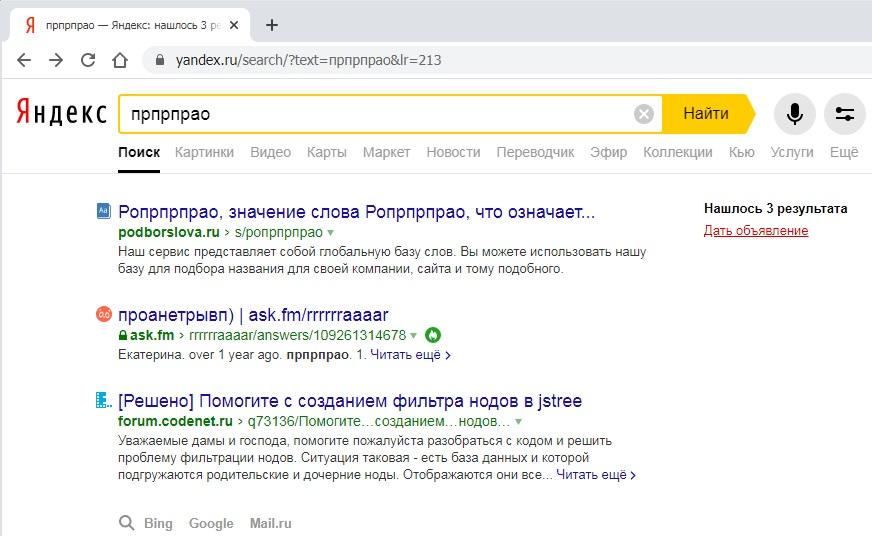This screenshot has height=536, width=872.
Task: Click the Дать объявление link
Action: 756,231
